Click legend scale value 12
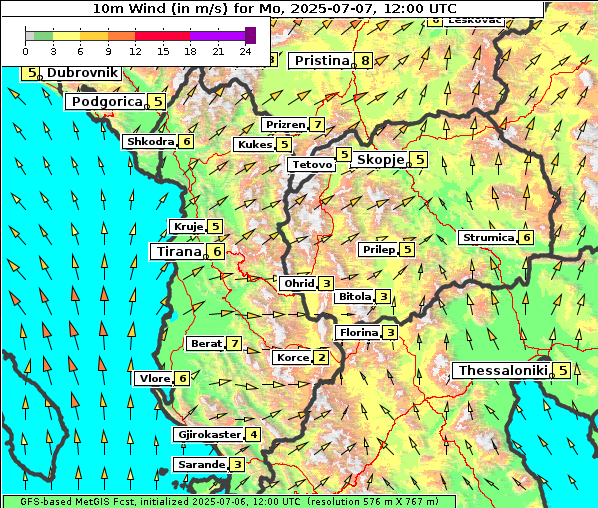This screenshot has height=508, width=598. (135, 51)
